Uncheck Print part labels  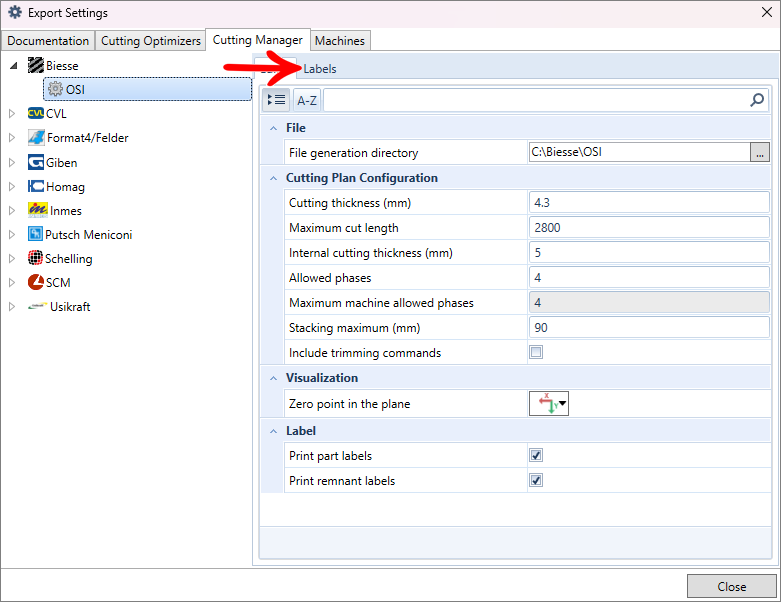[536, 455]
